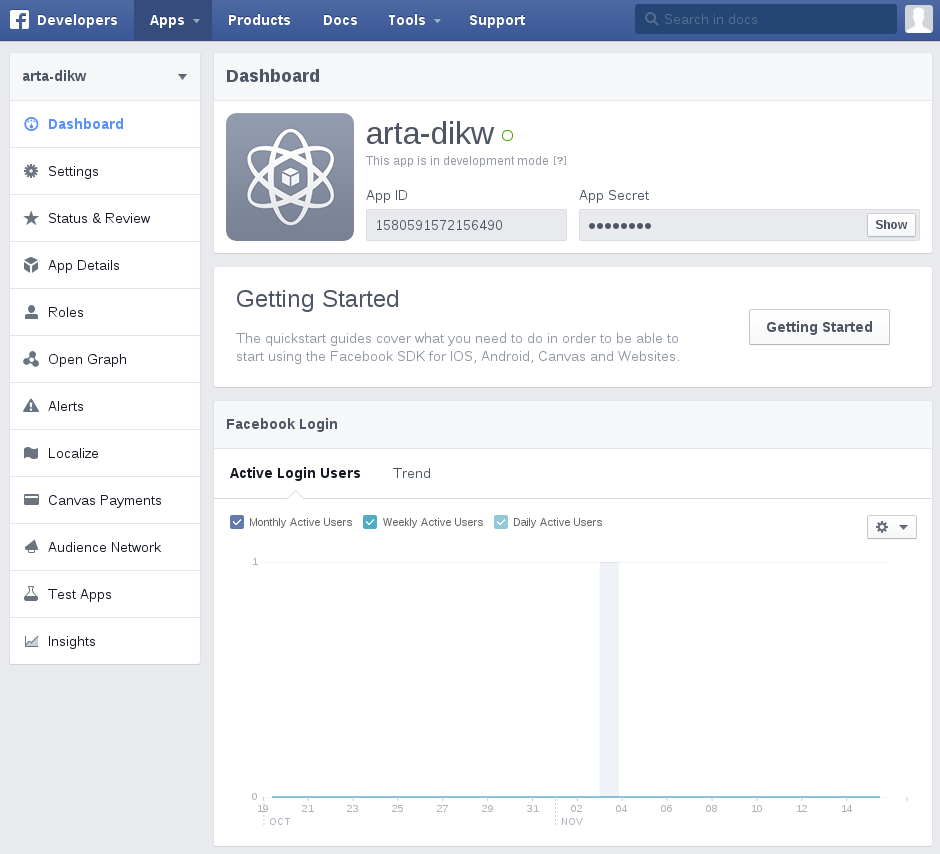Open Canvas Payments in sidebar
The height and width of the screenshot is (854, 940).
[x=31, y=500]
